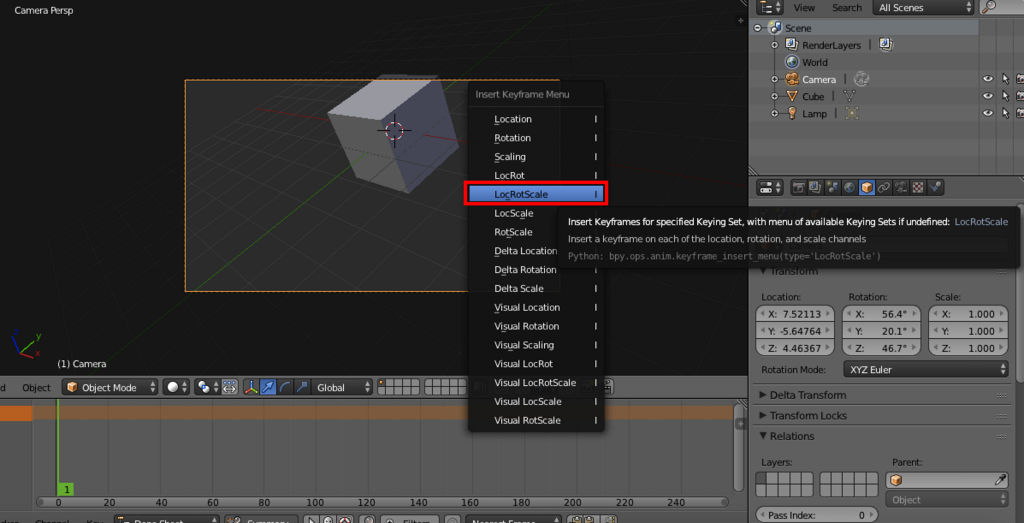Select the translate manipulator arrow
The image size is (1024, 523).
coord(268,387)
